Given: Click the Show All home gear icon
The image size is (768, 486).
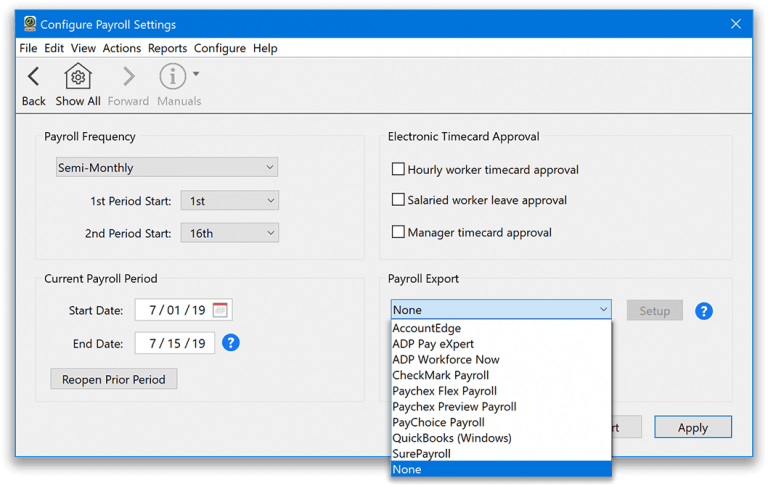Looking at the screenshot, I should click(x=78, y=76).
